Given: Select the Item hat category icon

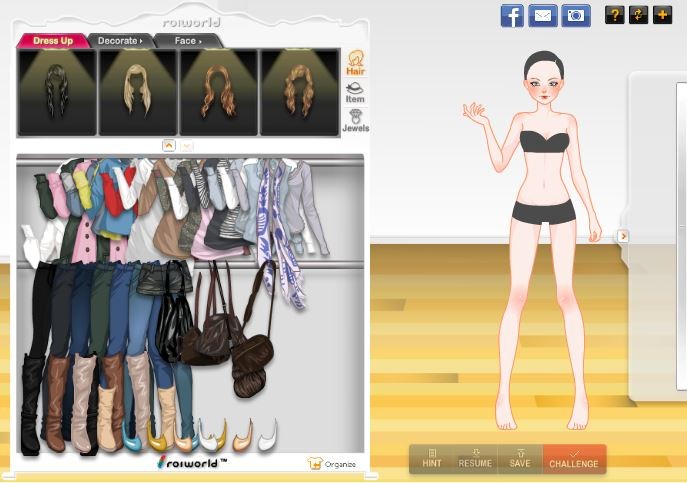Looking at the screenshot, I should (x=355, y=93).
